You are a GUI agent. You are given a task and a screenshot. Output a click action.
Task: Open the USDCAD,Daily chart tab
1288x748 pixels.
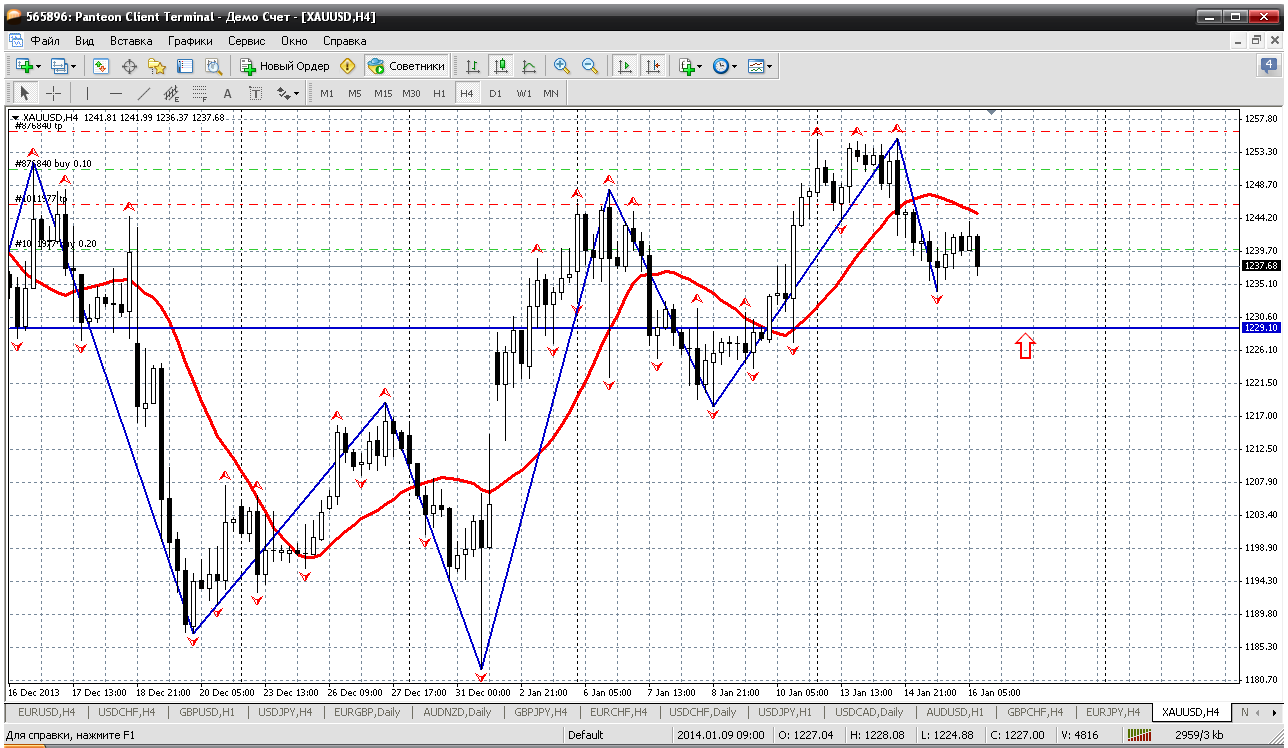coord(867,712)
